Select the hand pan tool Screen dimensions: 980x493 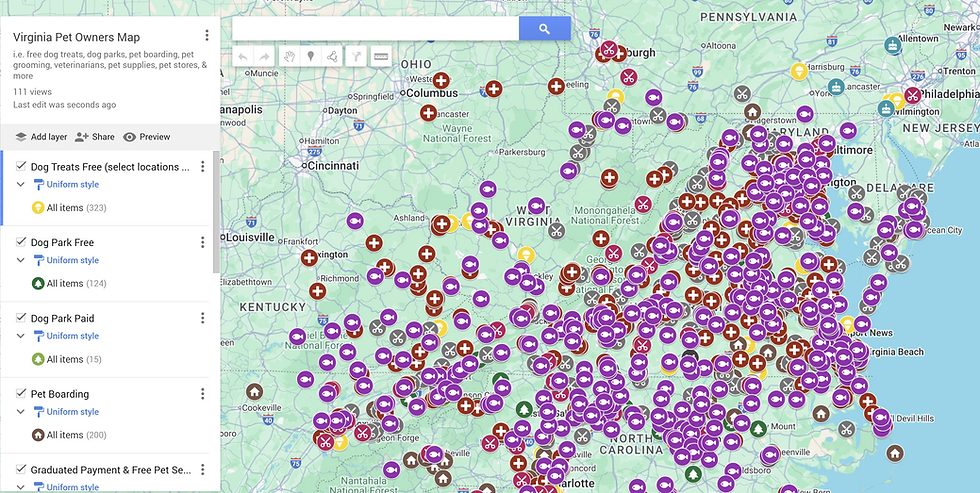(289, 56)
